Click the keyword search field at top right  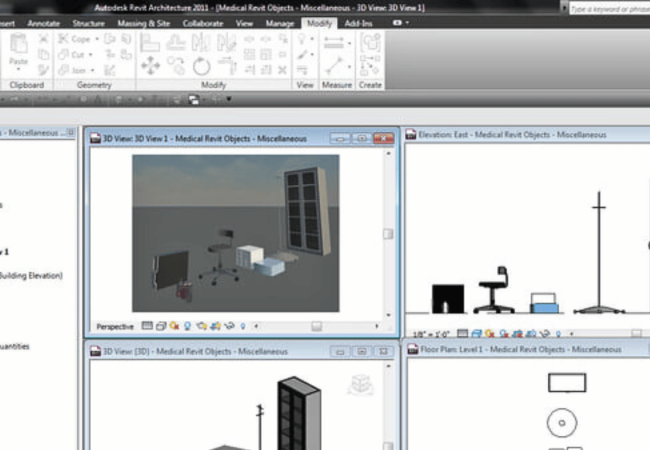point(608,8)
